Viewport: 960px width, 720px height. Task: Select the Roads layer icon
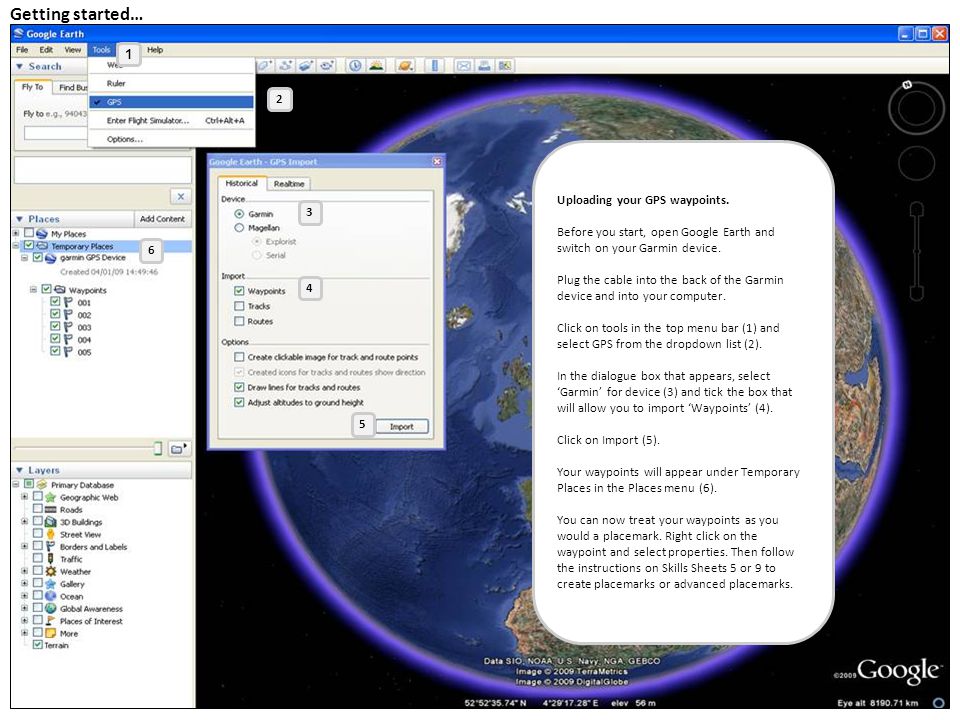click(51, 509)
